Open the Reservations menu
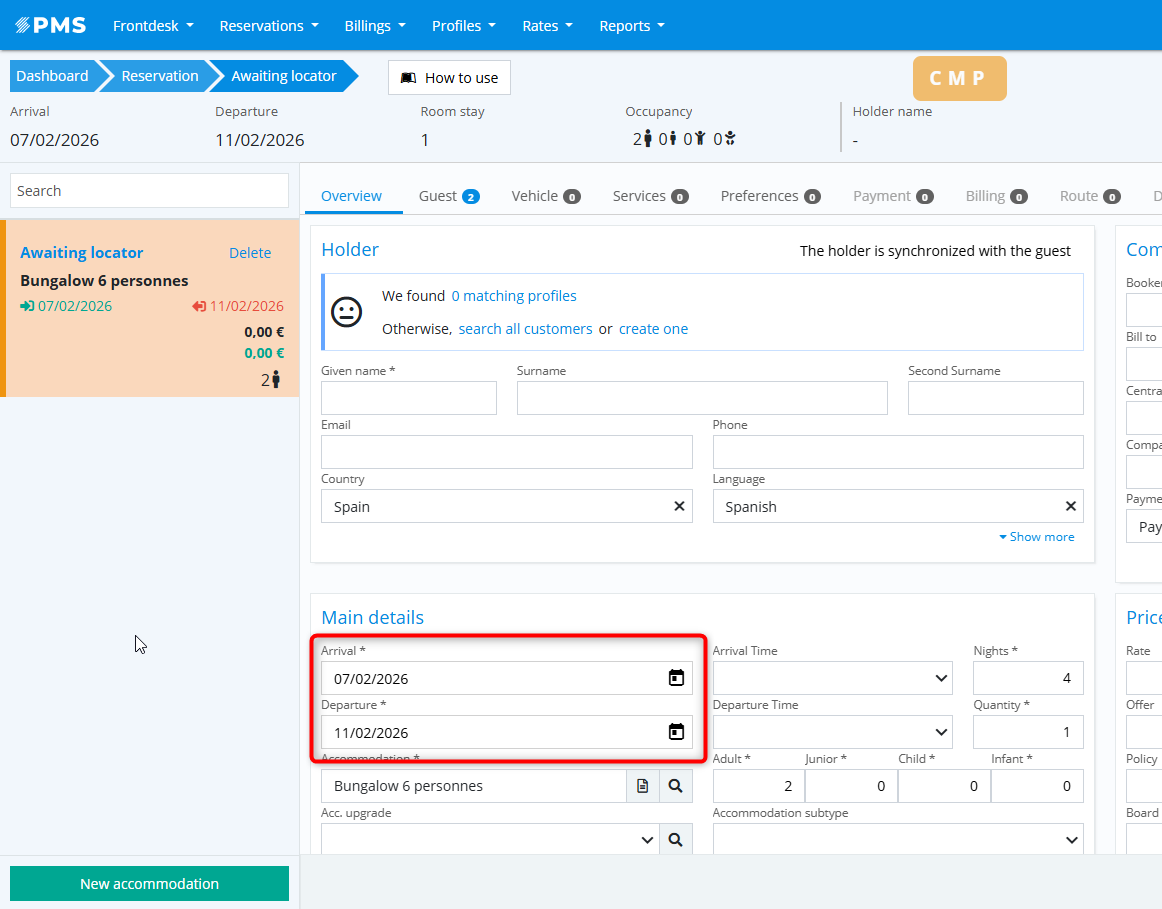 (x=268, y=26)
